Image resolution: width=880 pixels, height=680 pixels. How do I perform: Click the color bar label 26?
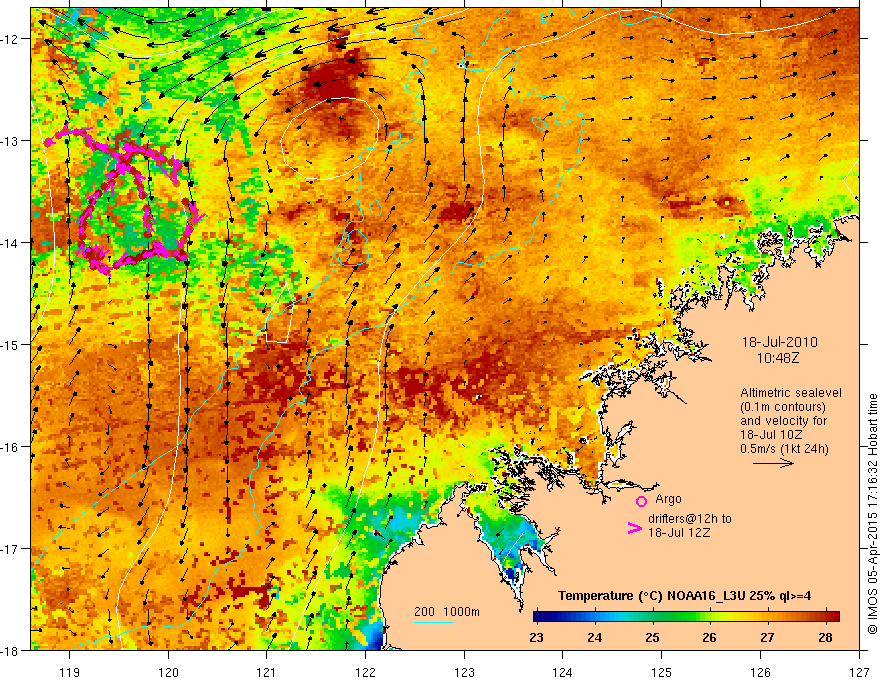[709, 637]
